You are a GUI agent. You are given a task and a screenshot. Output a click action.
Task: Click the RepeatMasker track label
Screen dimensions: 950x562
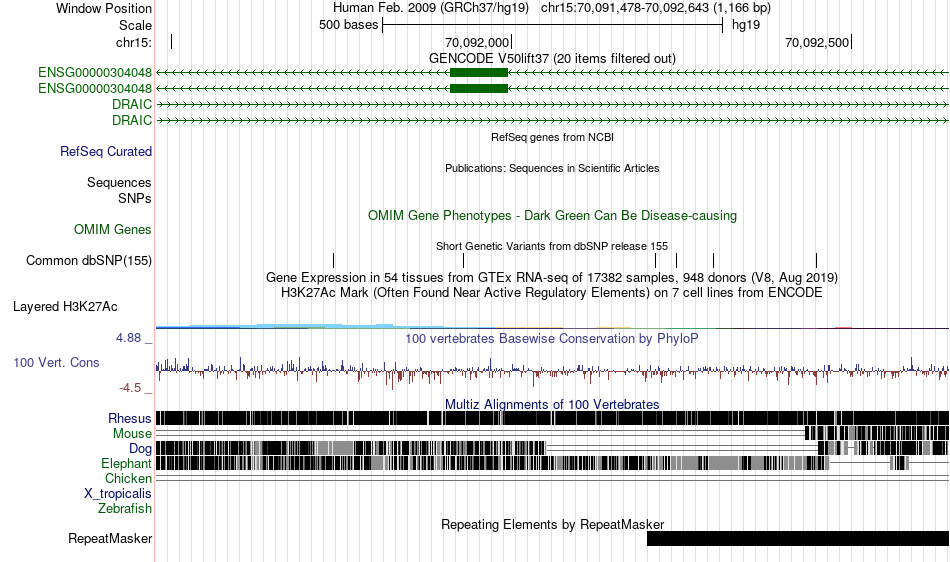tap(110, 538)
